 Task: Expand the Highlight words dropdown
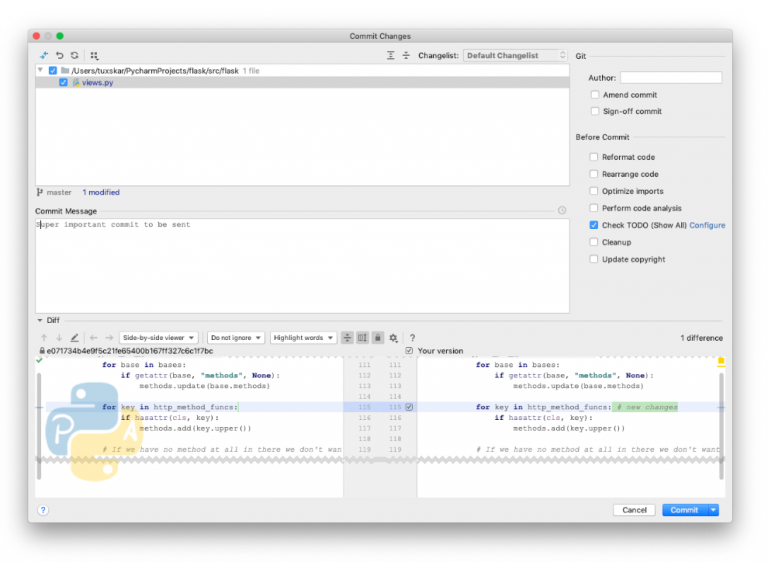tap(303, 338)
